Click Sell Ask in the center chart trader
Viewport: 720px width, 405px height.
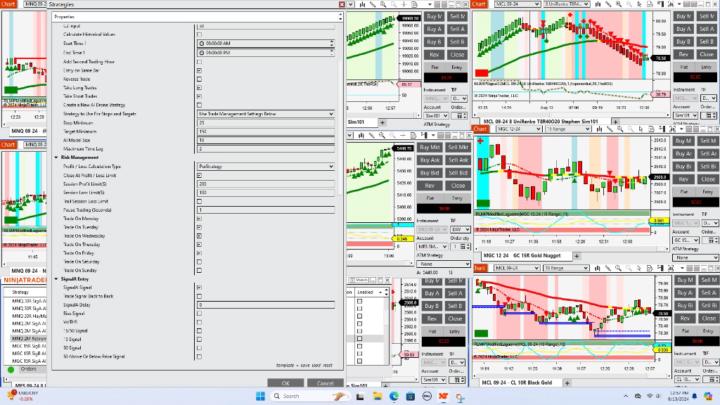coord(457,160)
